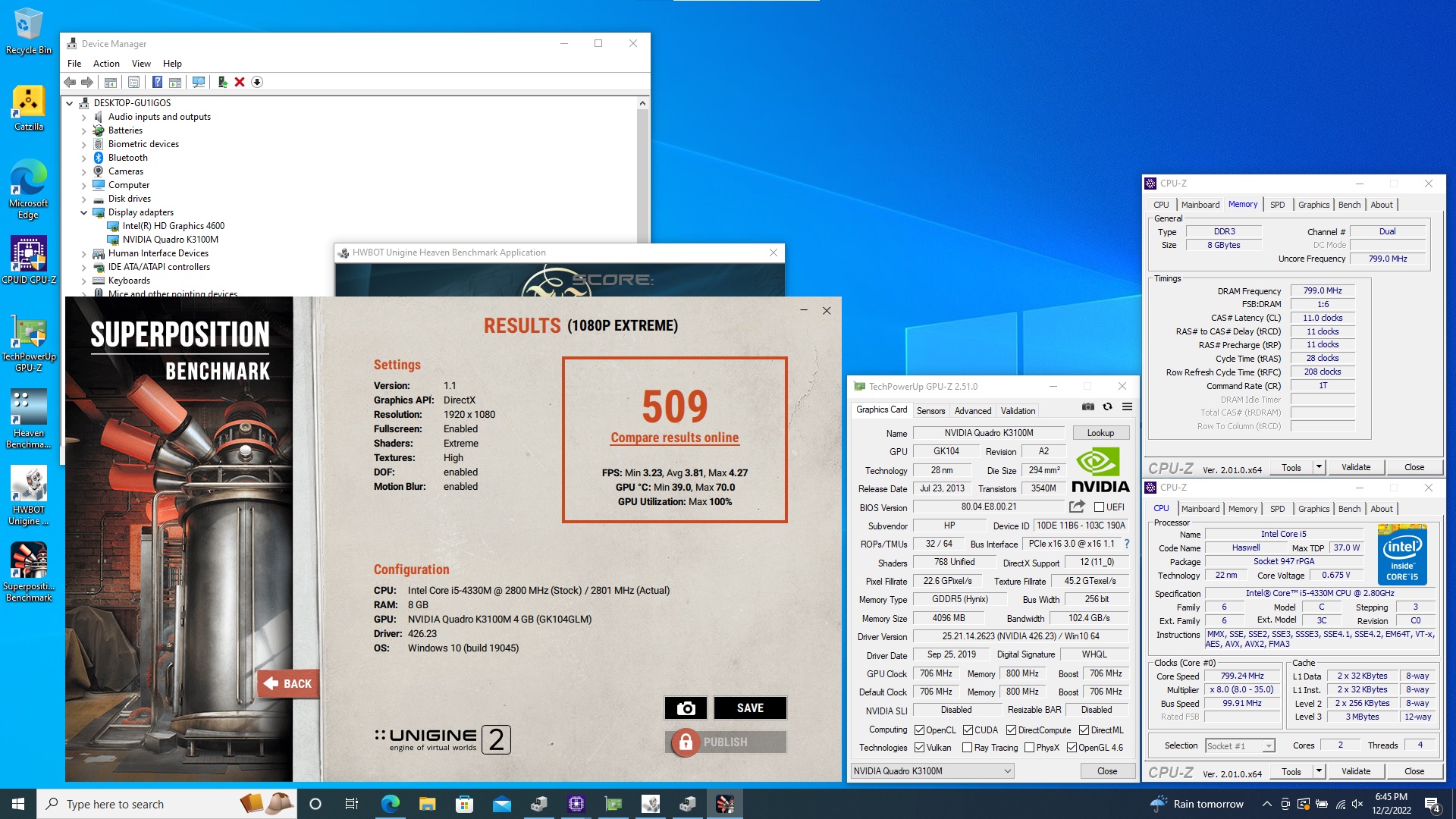Open the Start menu

[x=18, y=804]
